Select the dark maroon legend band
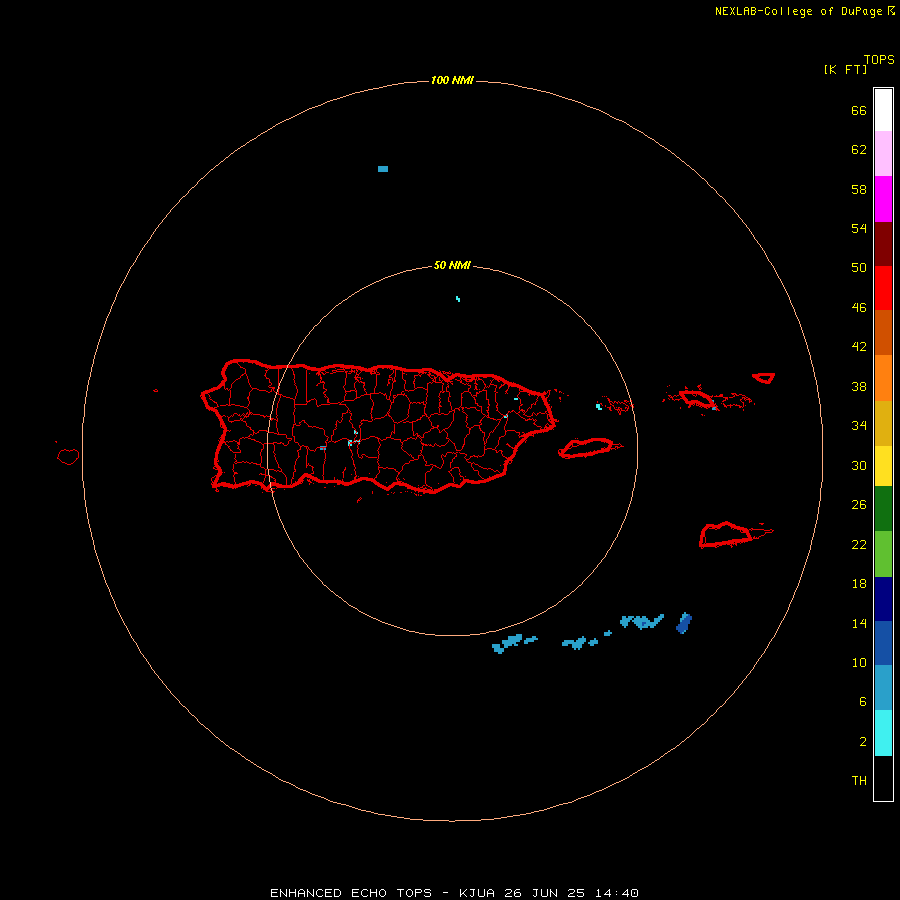Image resolution: width=900 pixels, height=900 pixels. click(x=883, y=243)
